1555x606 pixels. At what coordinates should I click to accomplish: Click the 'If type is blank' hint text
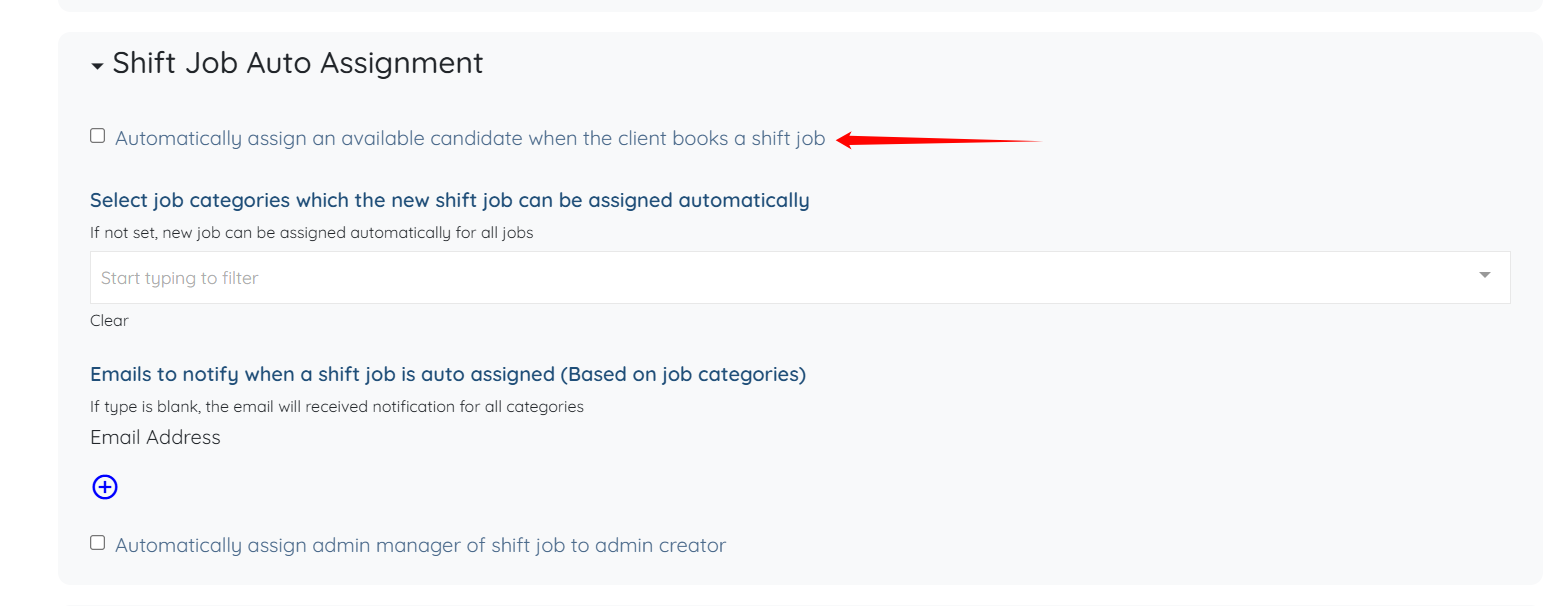click(336, 407)
